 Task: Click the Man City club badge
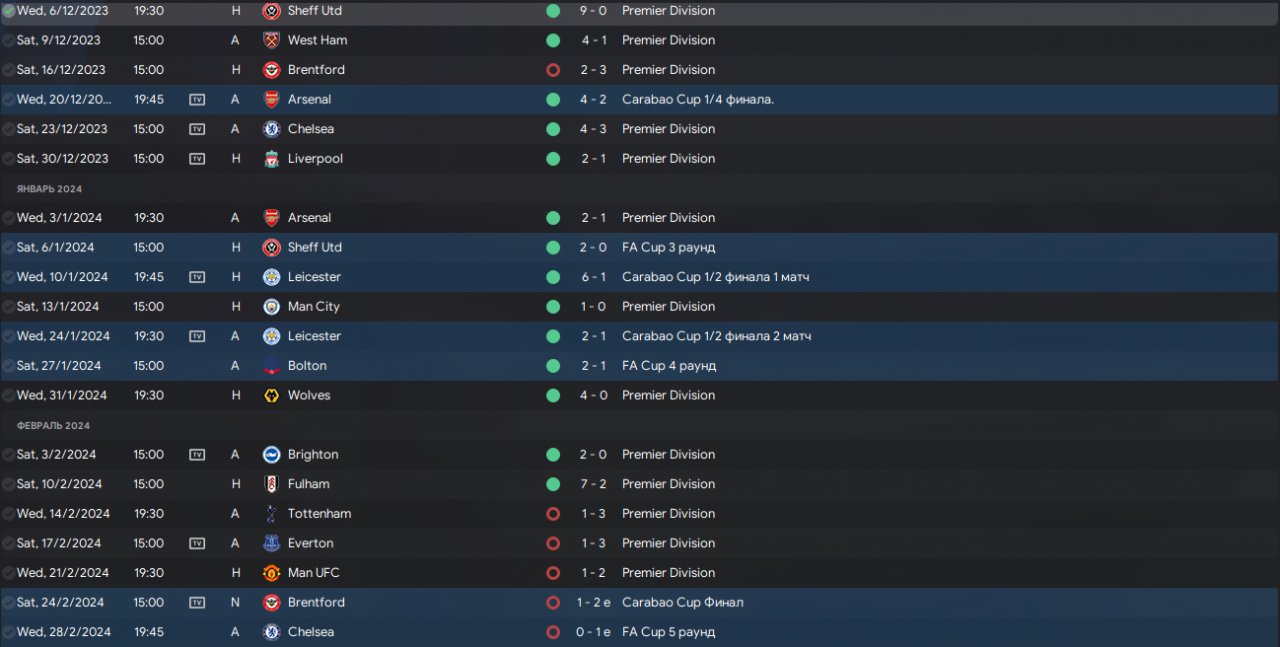[x=271, y=306]
